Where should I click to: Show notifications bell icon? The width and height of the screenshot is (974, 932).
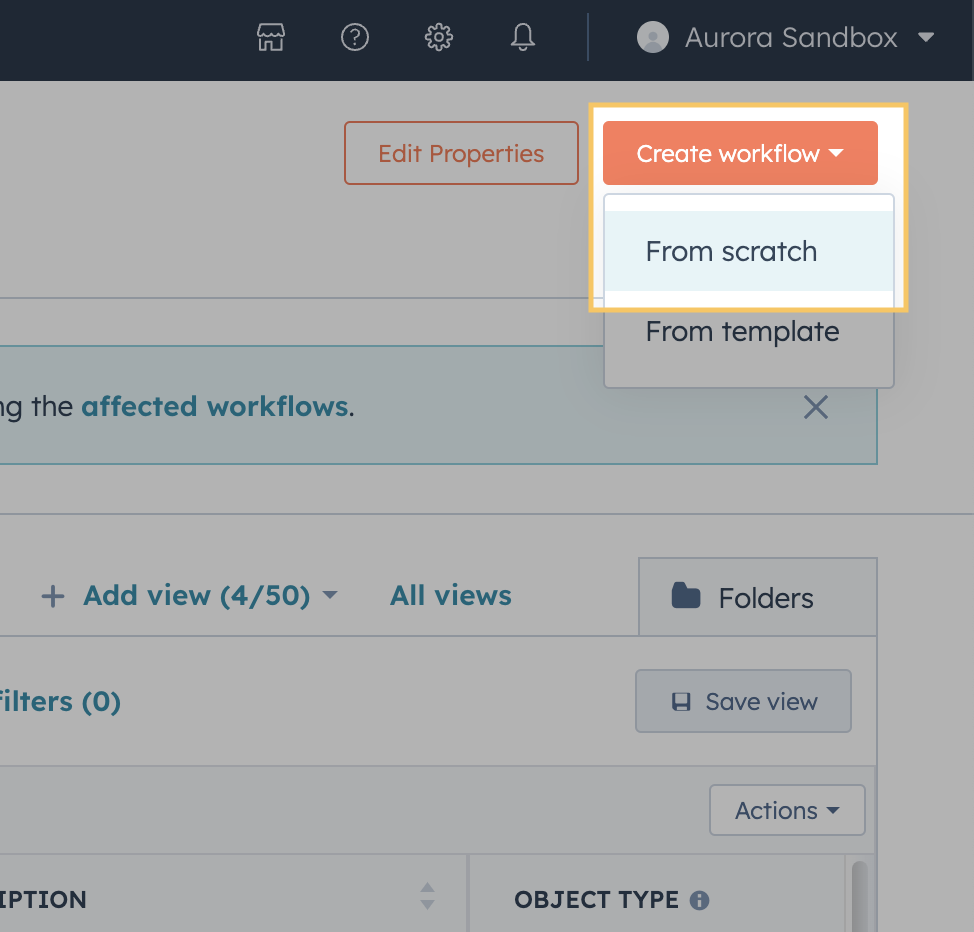[522, 37]
